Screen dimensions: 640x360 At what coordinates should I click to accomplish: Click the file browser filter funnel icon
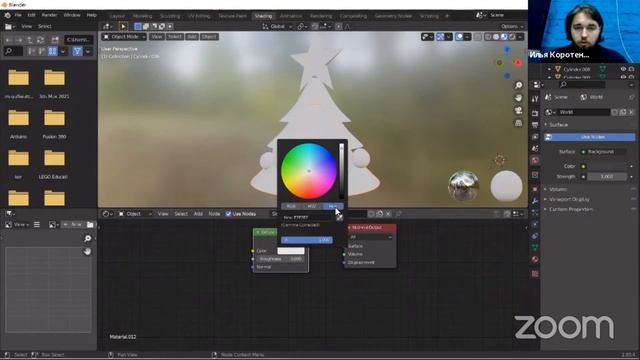[77, 51]
